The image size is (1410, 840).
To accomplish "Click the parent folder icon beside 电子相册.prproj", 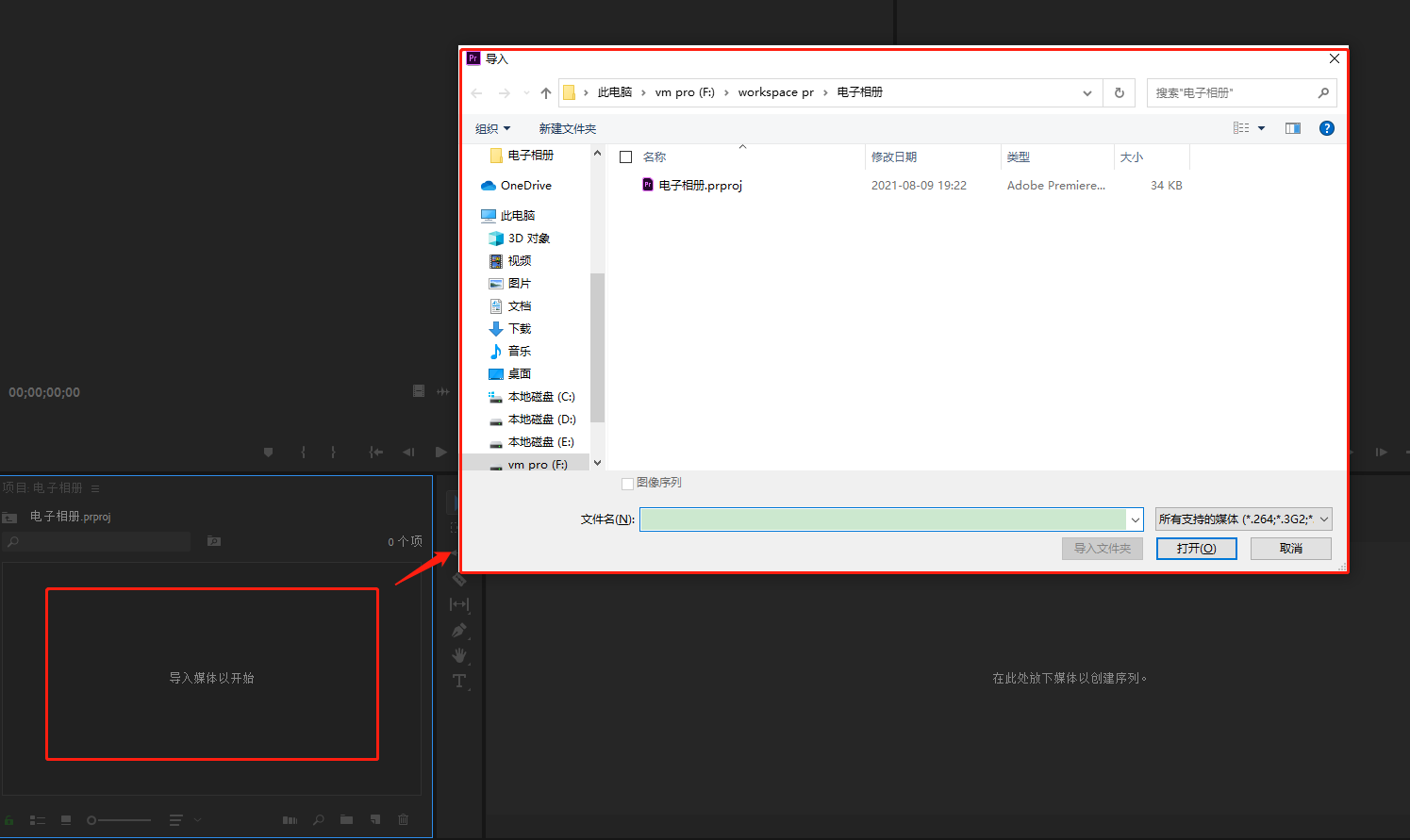I will (x=10, y=518).
